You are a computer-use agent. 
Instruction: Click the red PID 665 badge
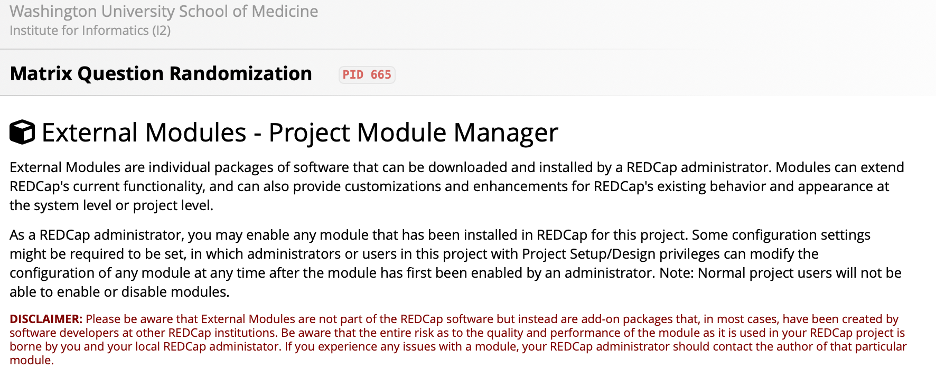[x=367, y=75]
